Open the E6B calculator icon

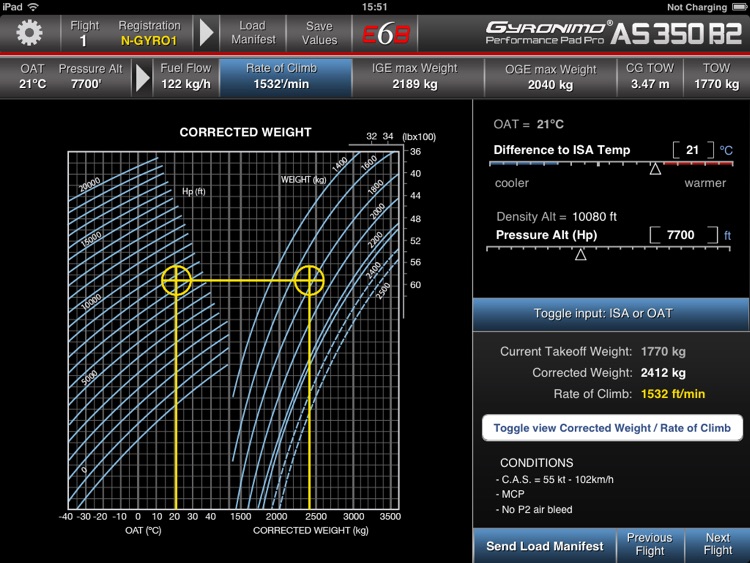(x=386, y=33)
